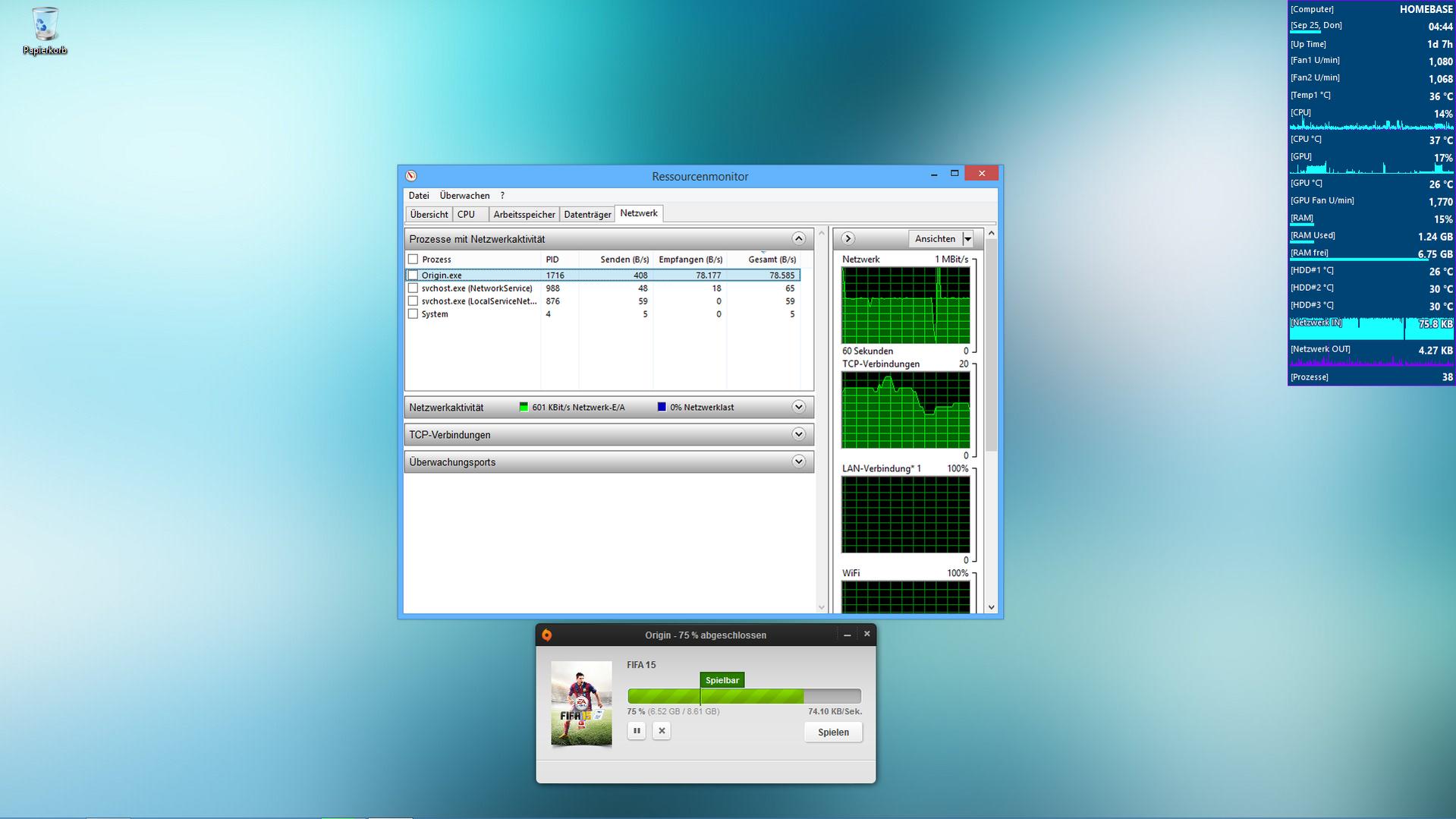The image size is (1456, 819).
Task: Close the Origin download window
Action: [867, 634]
